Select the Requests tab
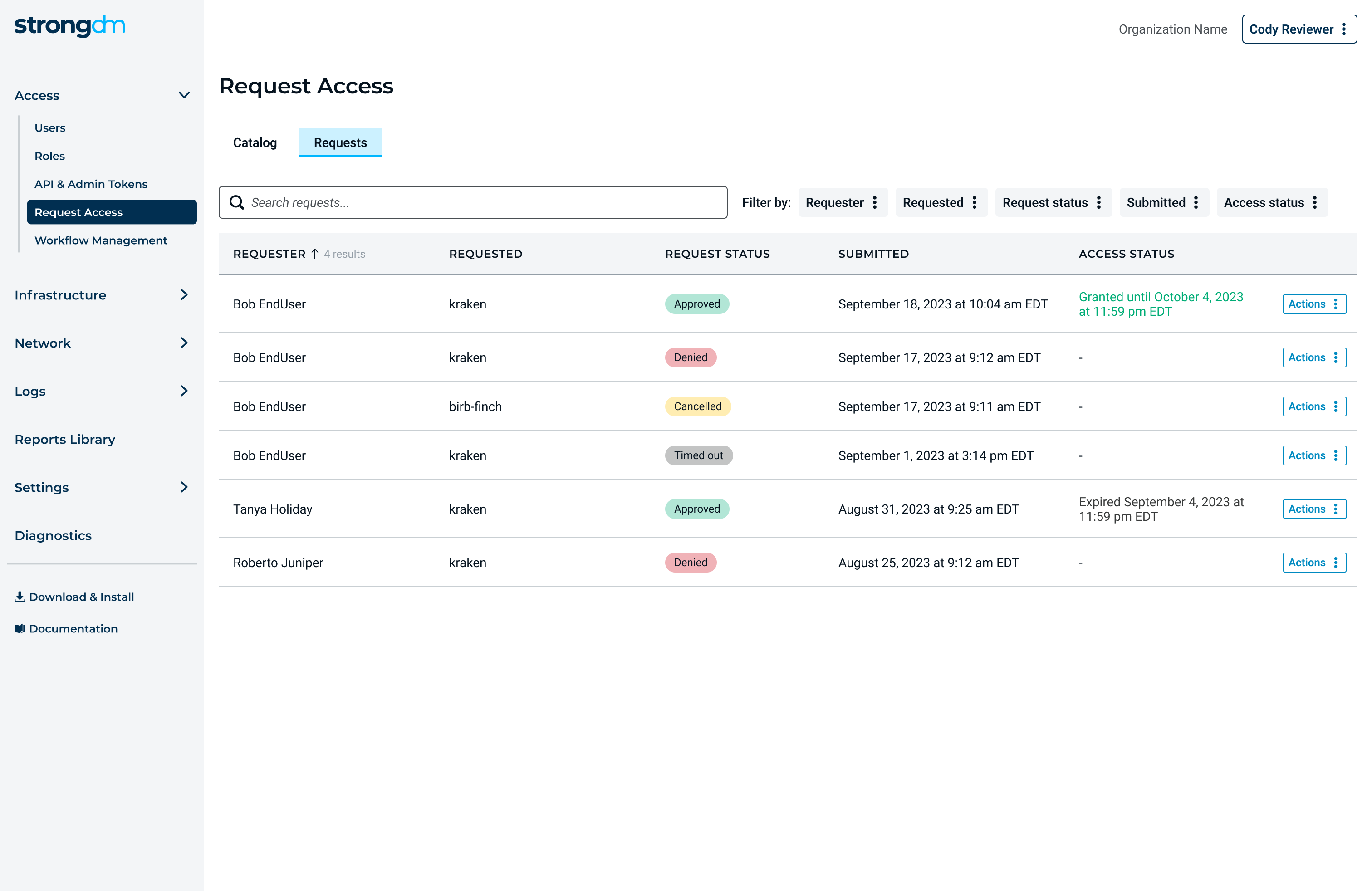 (340, 142)
